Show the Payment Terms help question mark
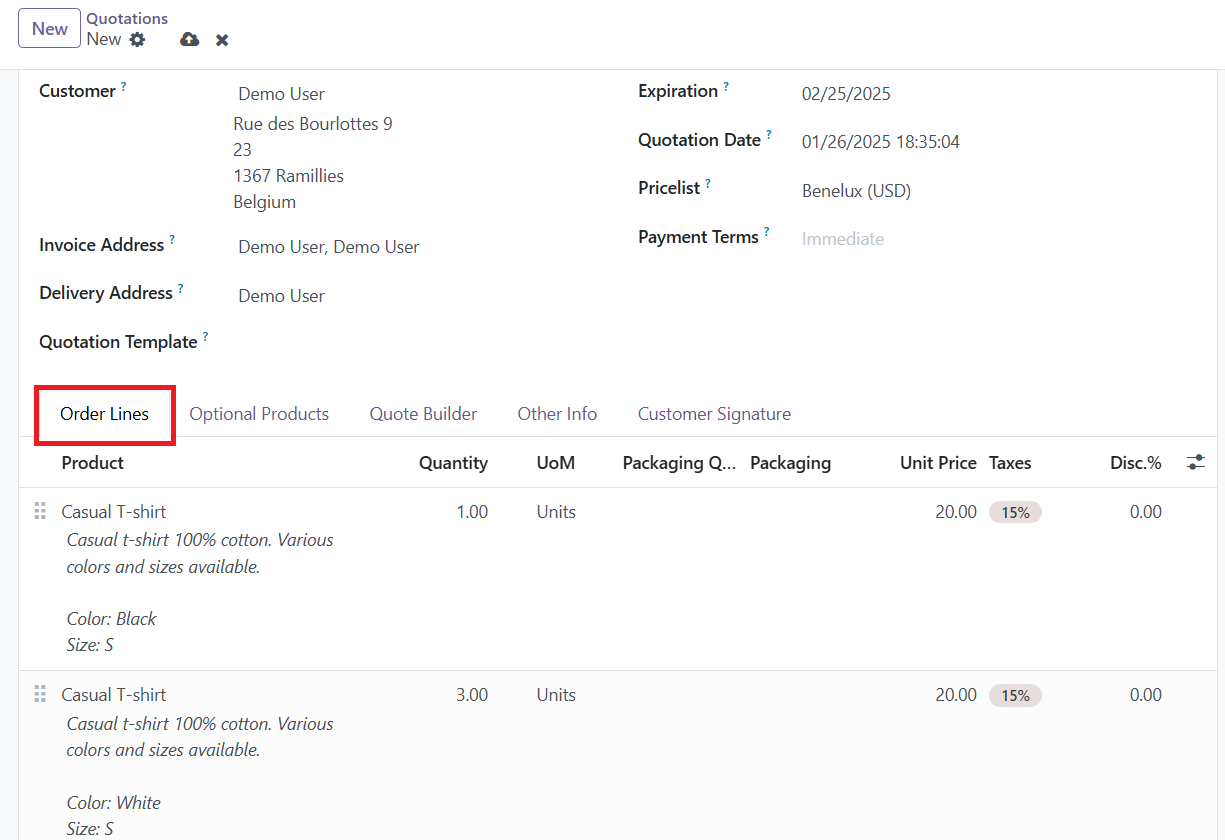 tap(767, 233)
